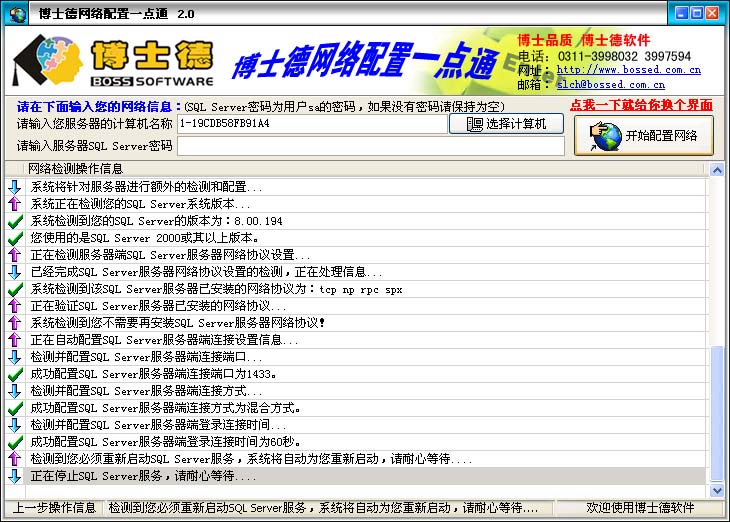Click purple arrow beside 检测到您必须重新启动SQL Server服务 row
Viewport: 730px width, 522px height.
(x=14, y=459)
